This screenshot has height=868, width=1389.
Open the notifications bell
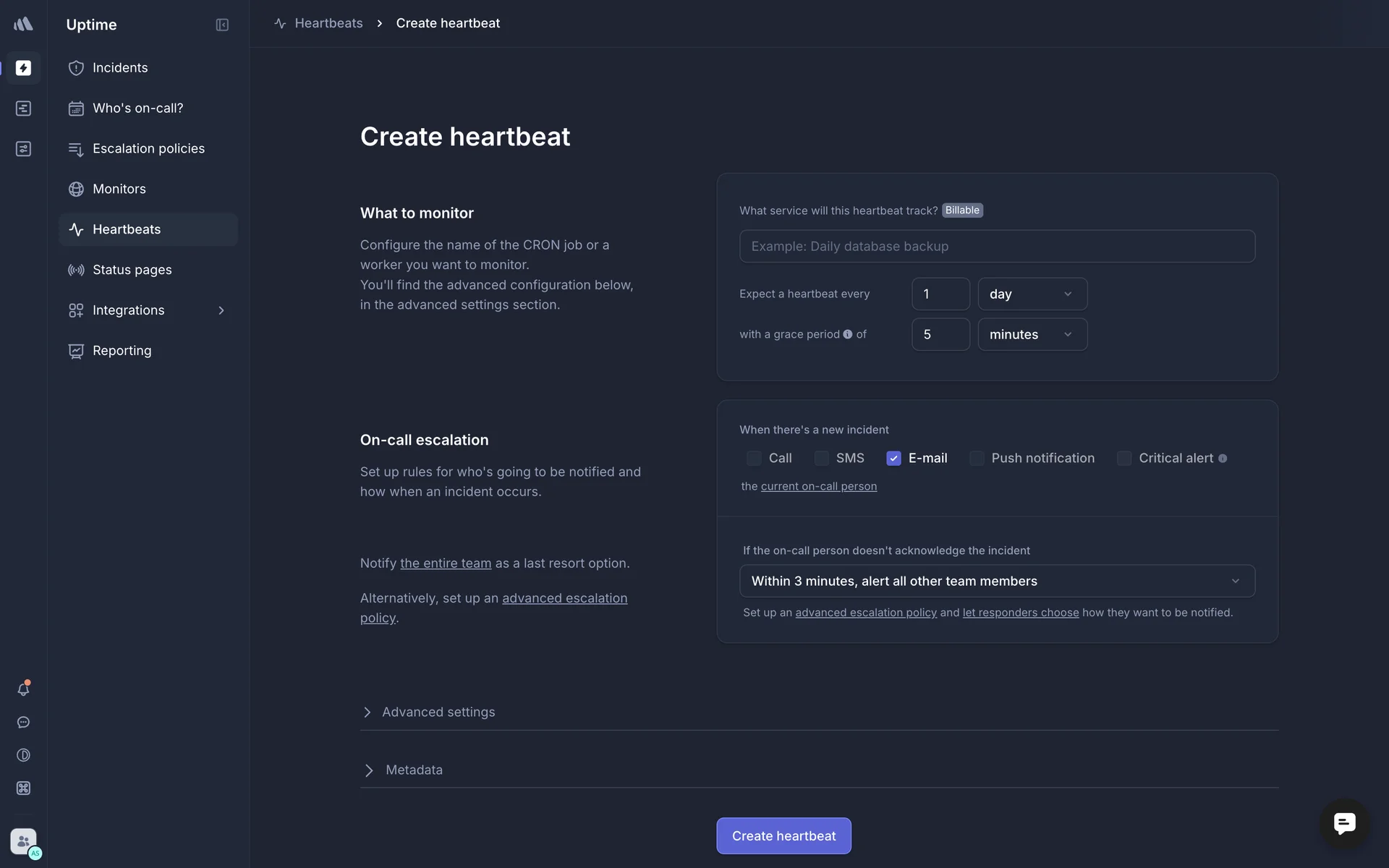[23, 689]
